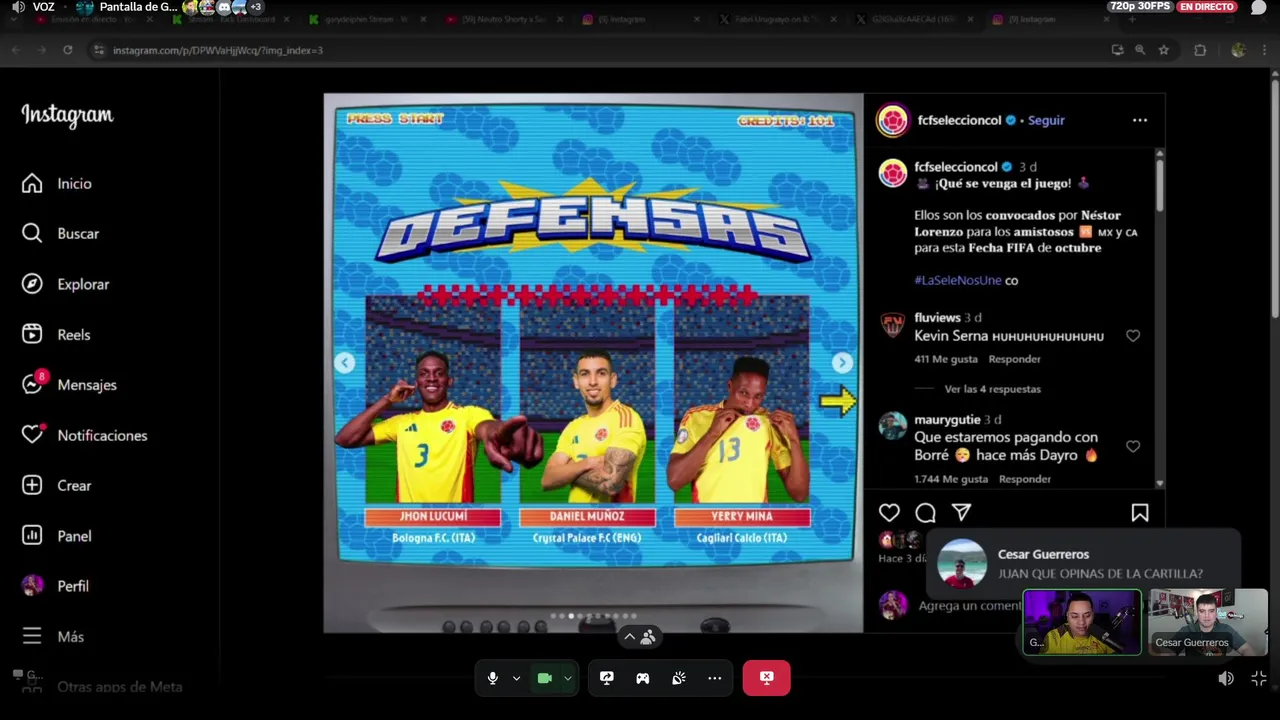Expand the participants chevron panel
1280x720 pixels.
(x=638, y=636)
